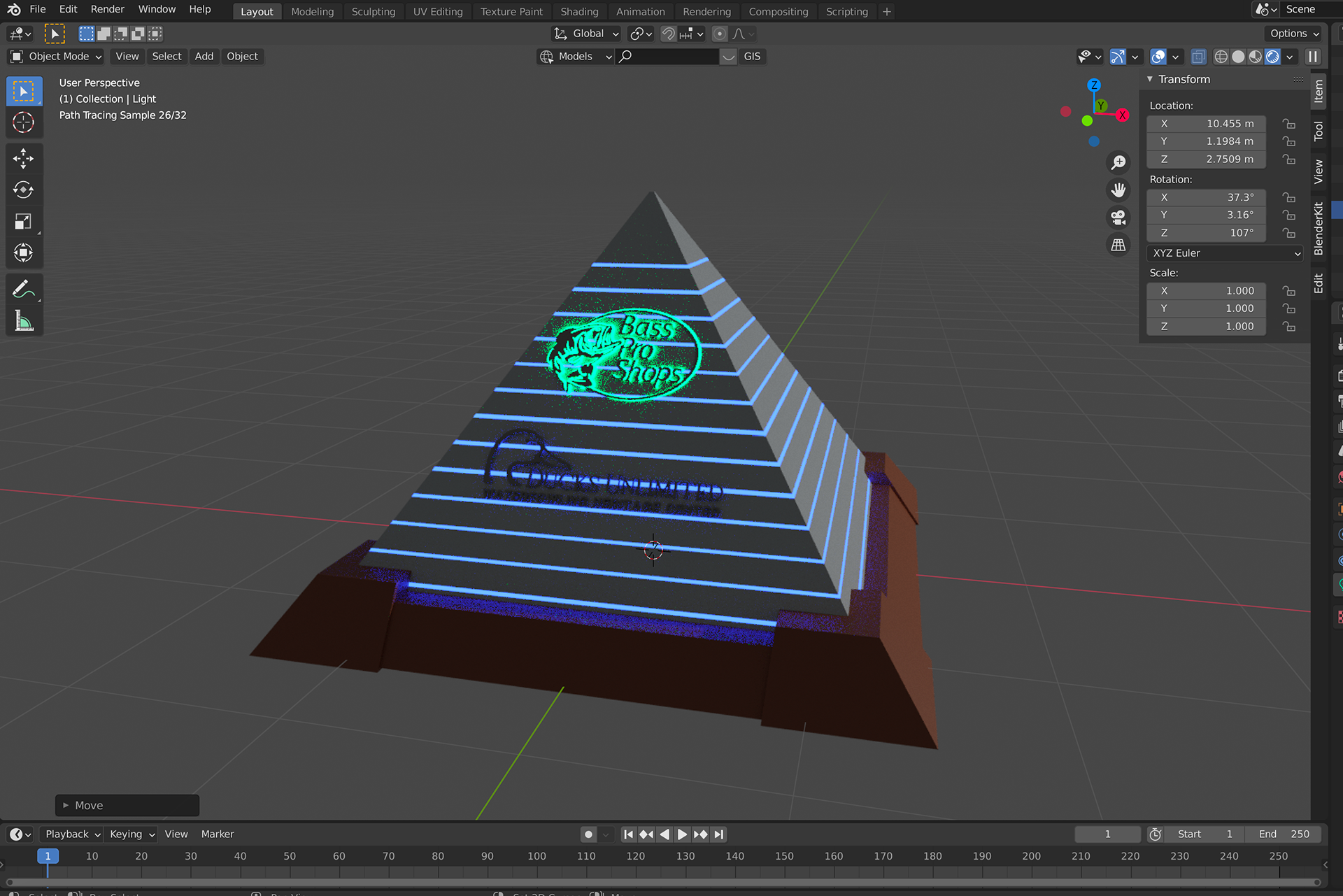Open the Playback dropdown
This screenshot has width=1343, height=896.
point(73,834)
